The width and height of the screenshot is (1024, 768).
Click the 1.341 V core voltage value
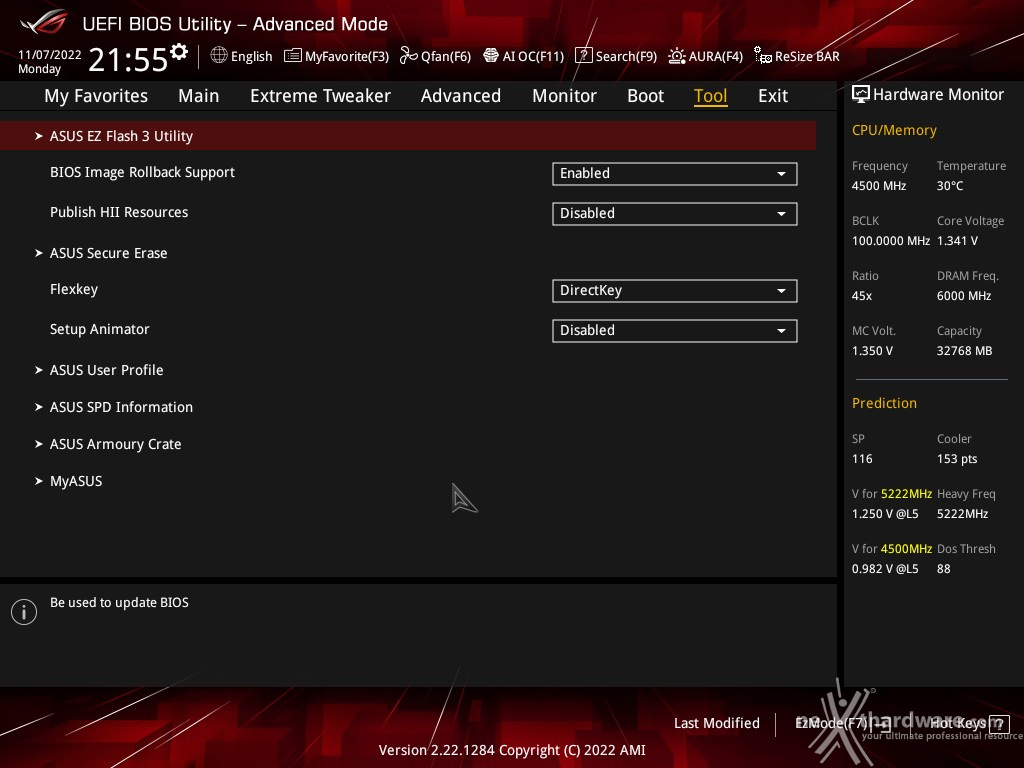point(957,241)
